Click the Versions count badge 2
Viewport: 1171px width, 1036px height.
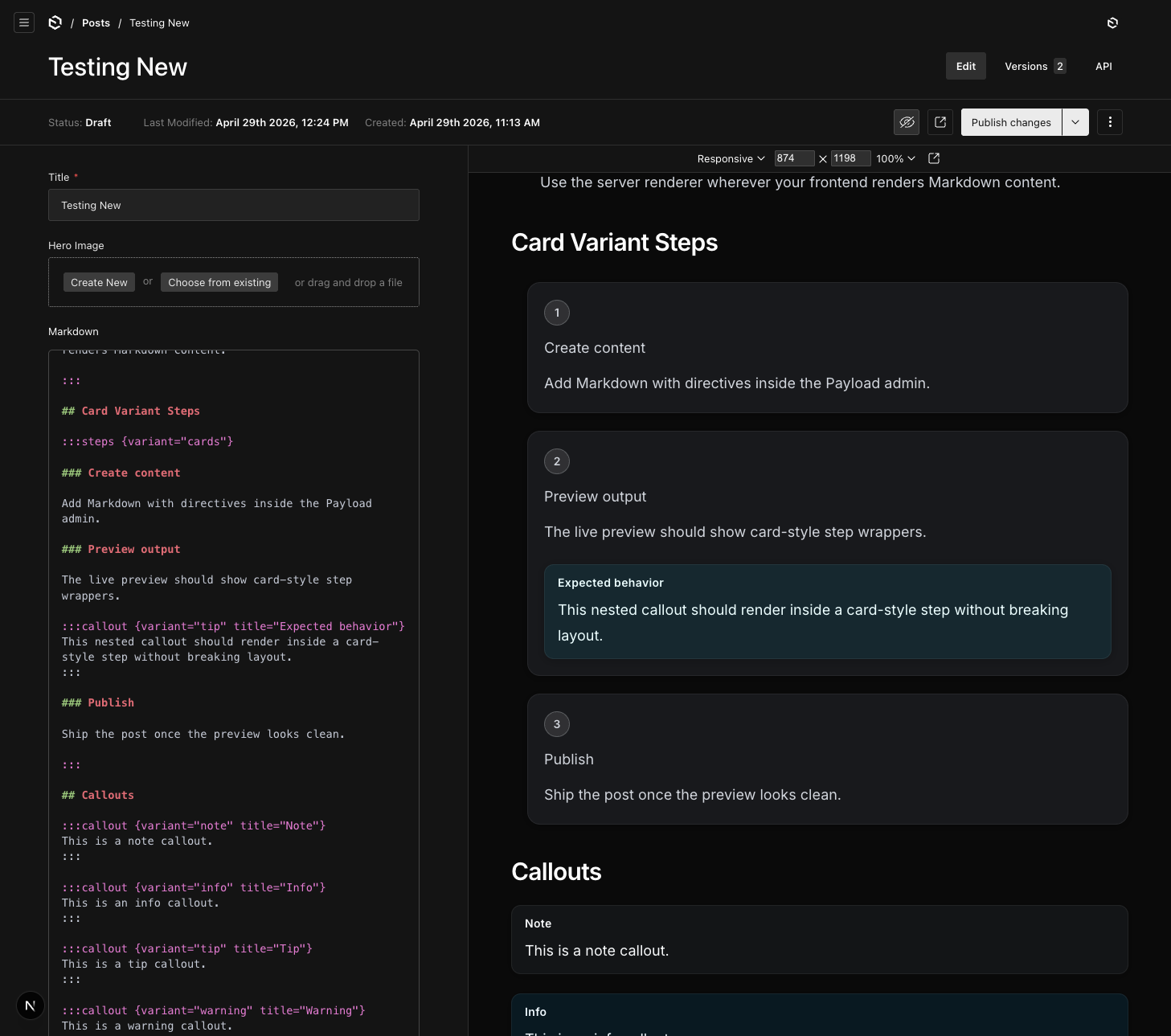(x=1060, y=66)
